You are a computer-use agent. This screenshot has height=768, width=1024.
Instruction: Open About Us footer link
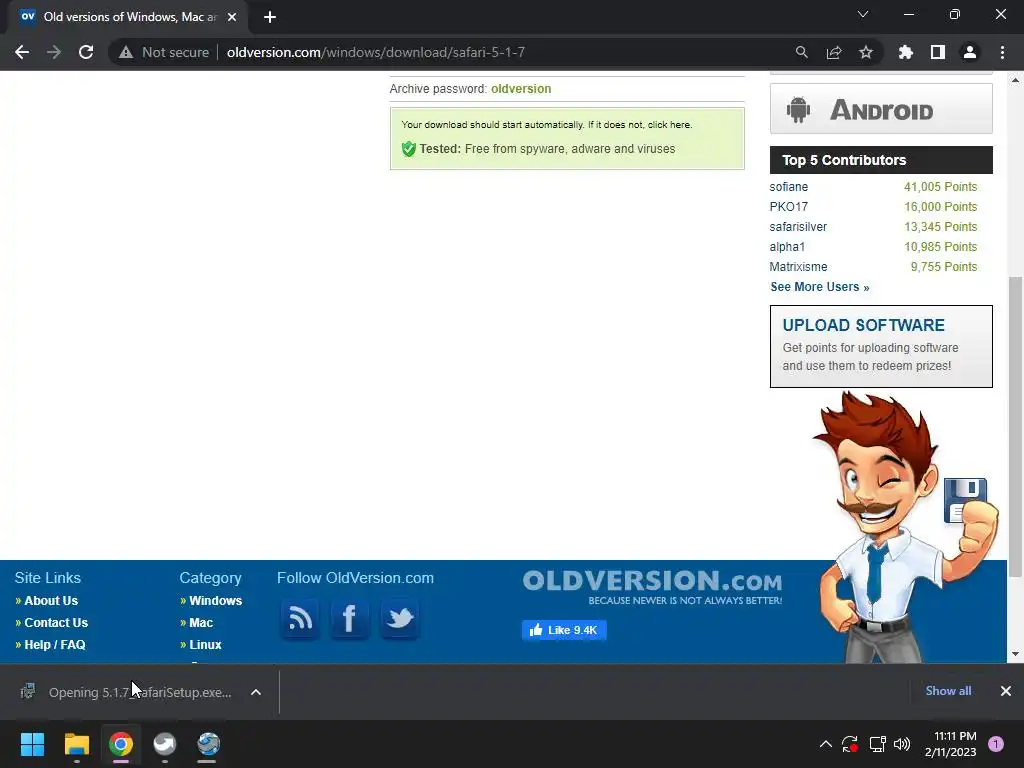point(51,601)
